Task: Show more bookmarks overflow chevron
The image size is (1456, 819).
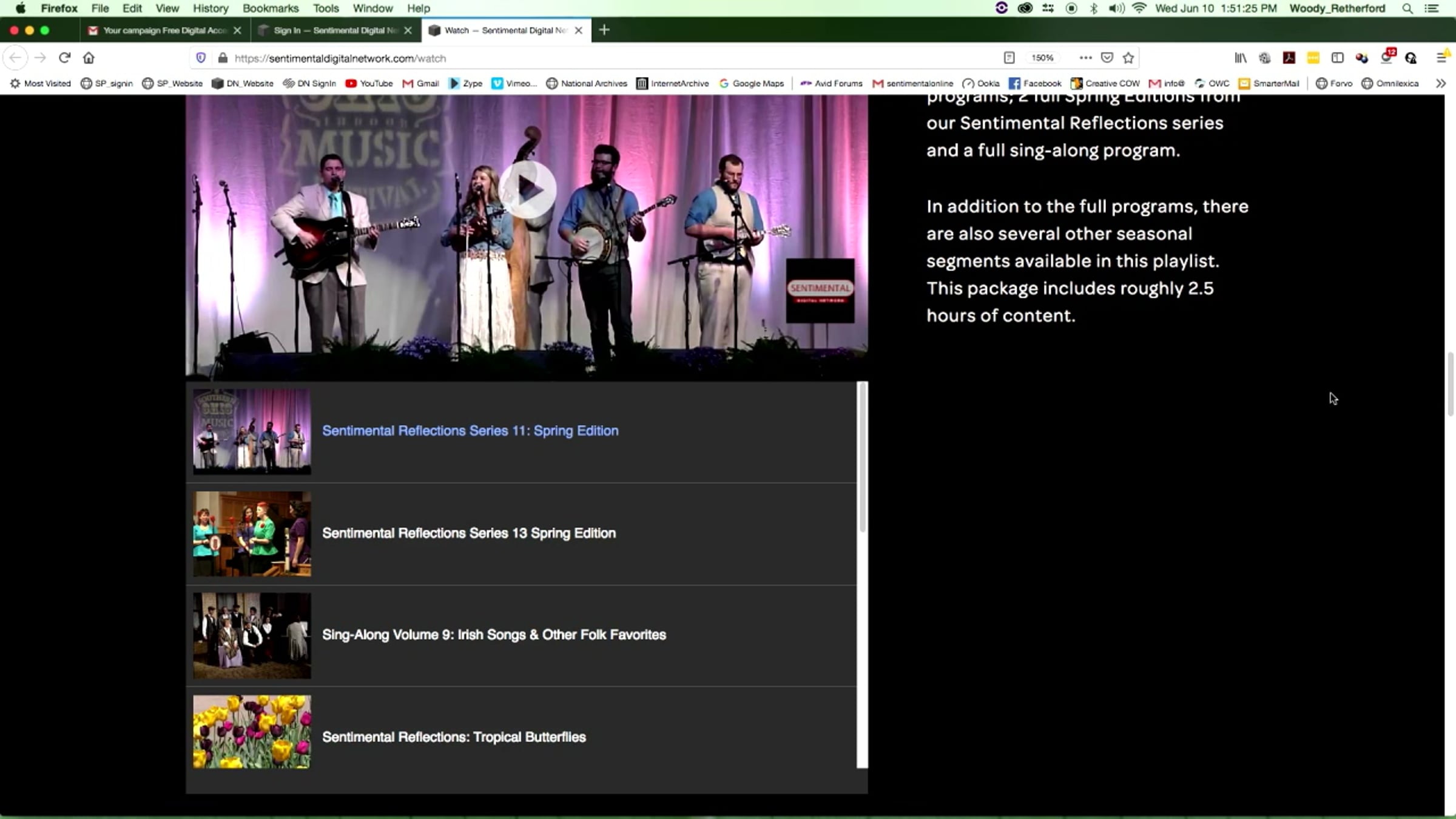Action: [x=1441, y=83]
